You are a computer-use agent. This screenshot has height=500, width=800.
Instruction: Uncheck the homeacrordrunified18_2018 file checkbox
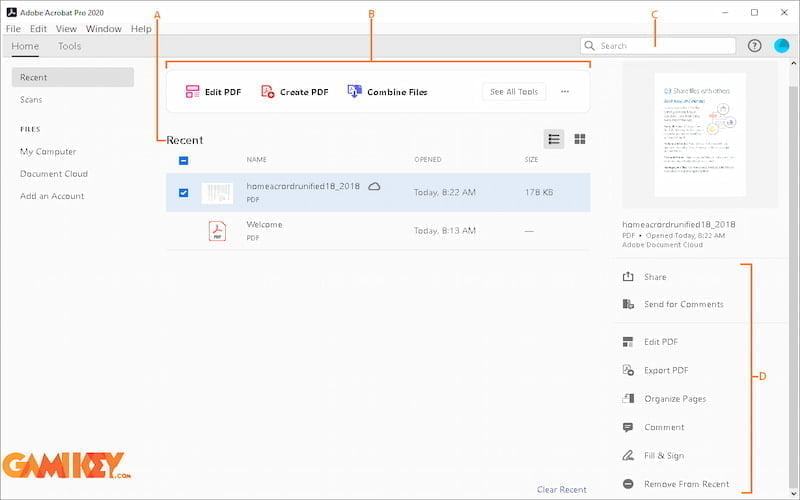[184, 193]
